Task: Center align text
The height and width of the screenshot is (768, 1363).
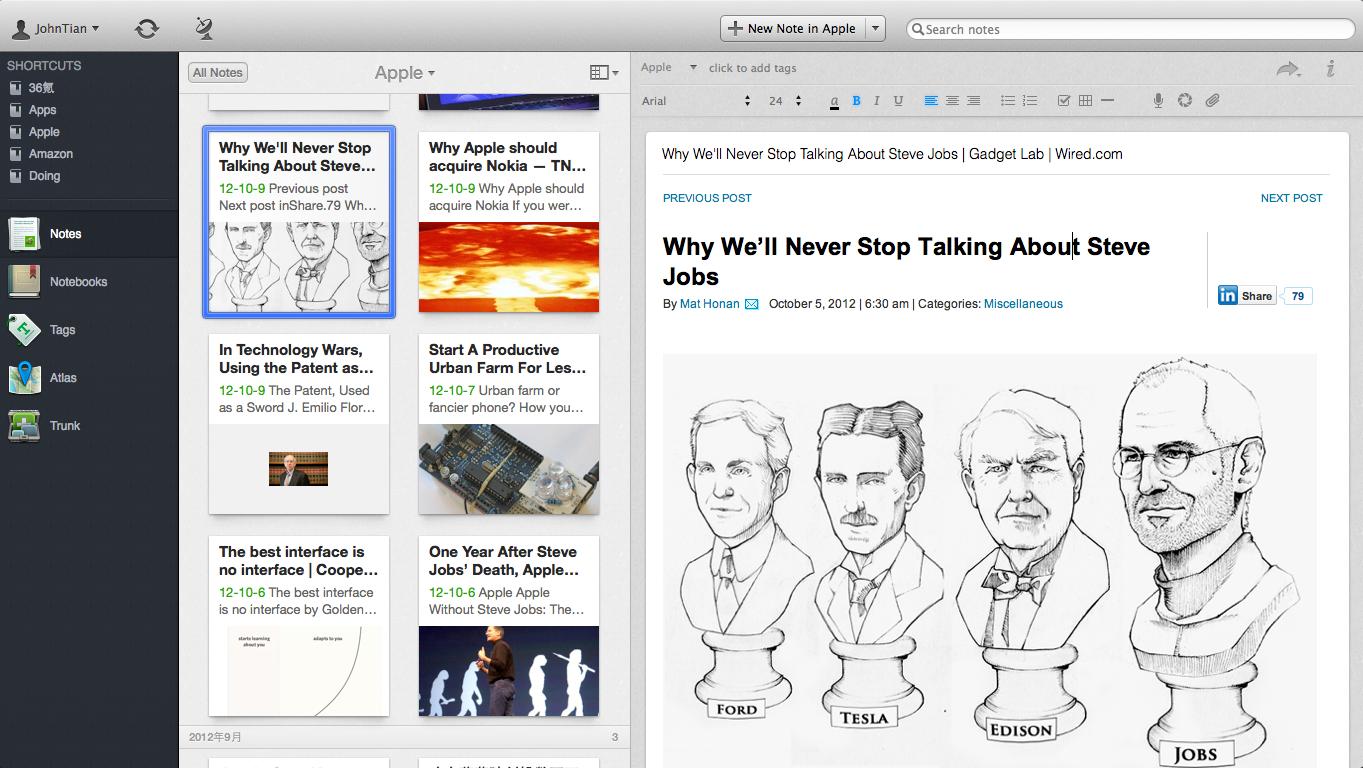Action: click(x=952, y=100)
